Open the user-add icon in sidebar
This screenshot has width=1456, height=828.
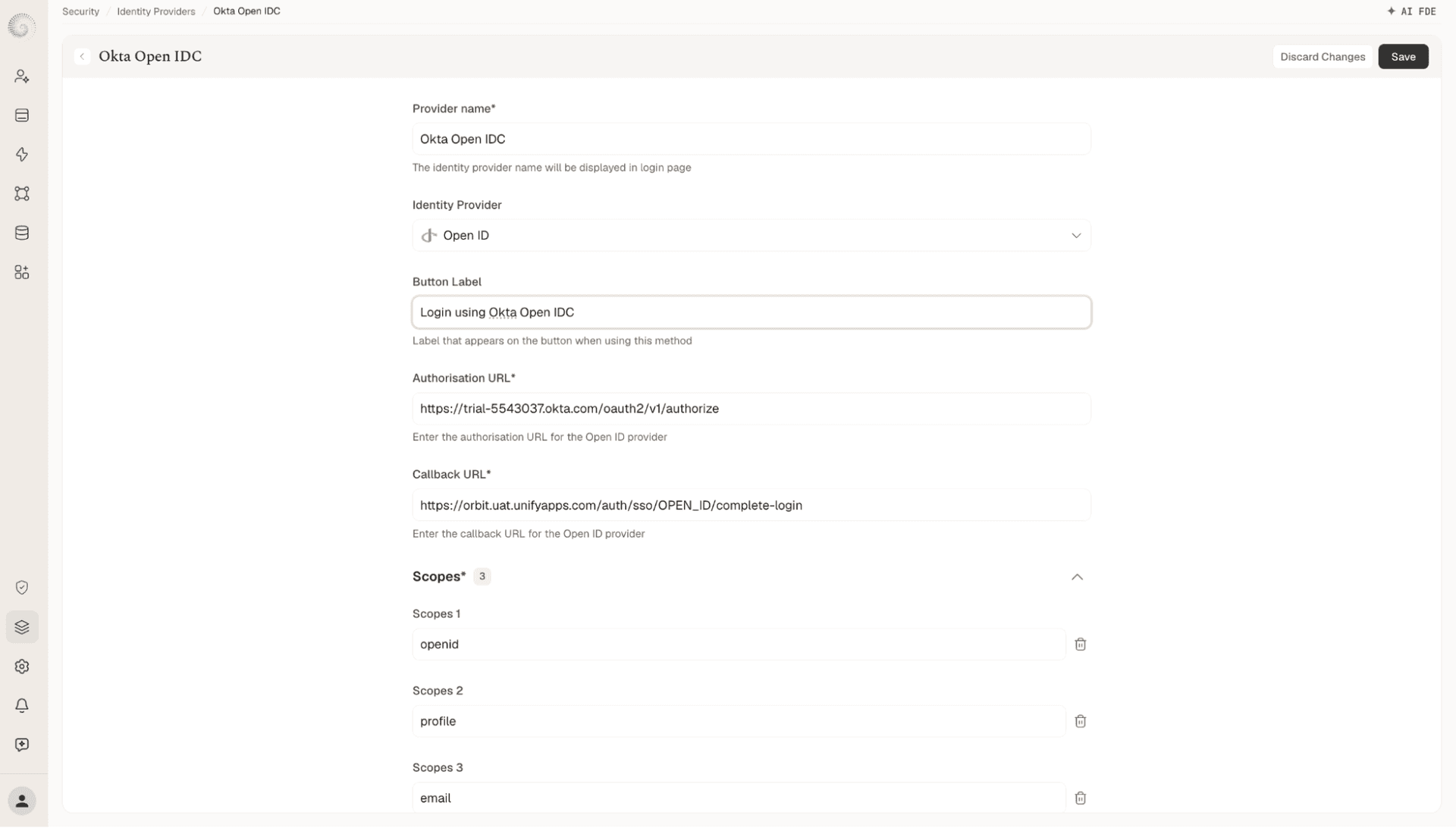22,77
